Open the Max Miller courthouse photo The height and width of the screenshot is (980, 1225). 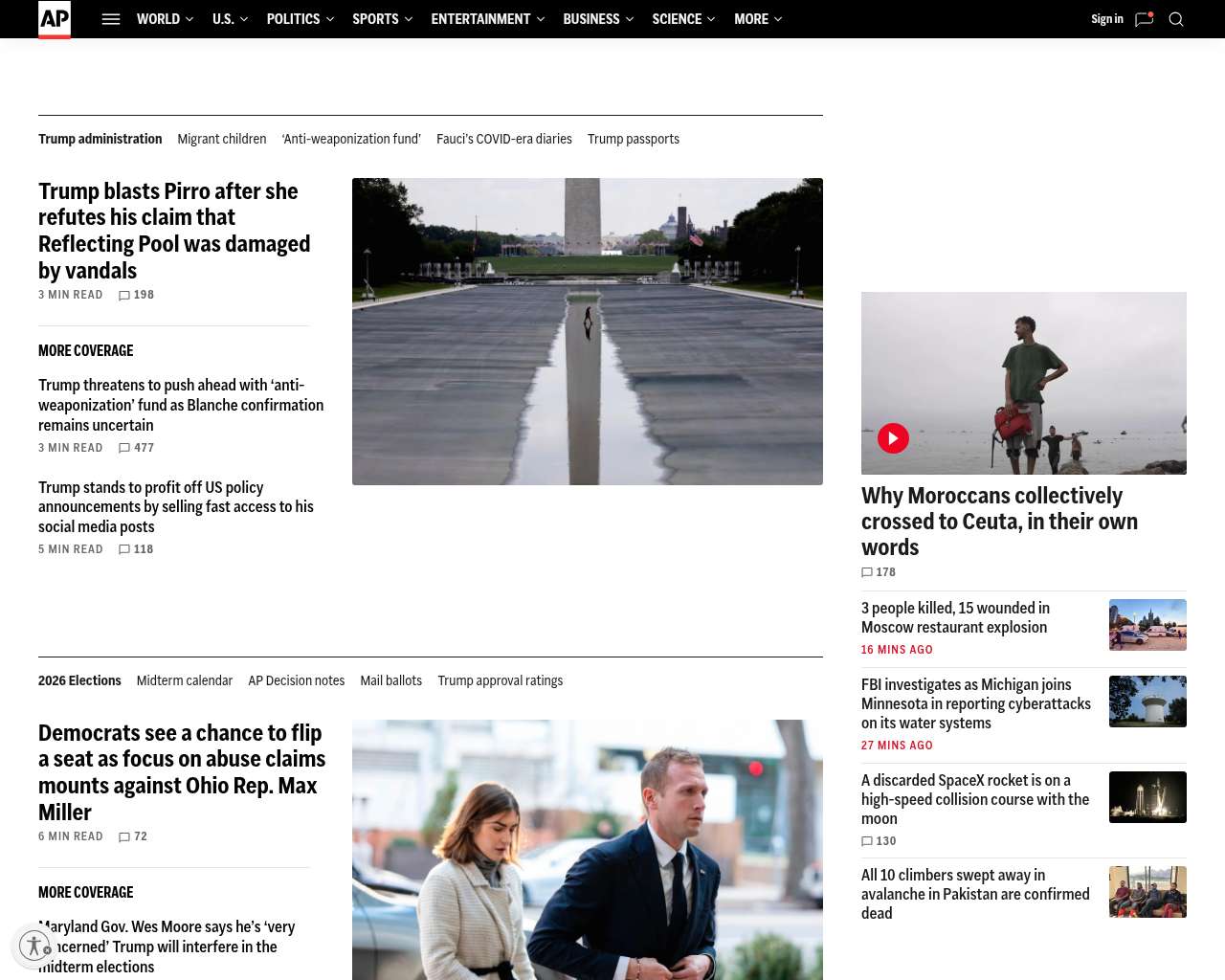(x=588, y=850)
